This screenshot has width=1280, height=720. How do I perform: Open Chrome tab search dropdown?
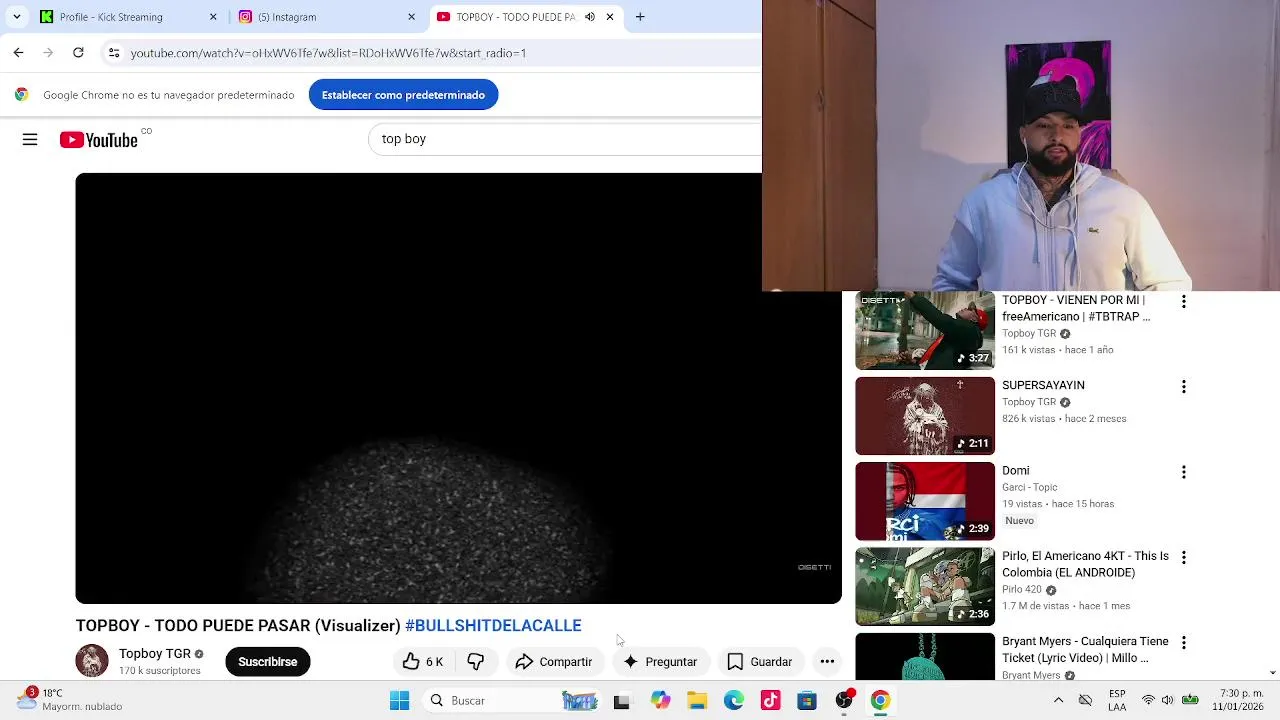(x=16, y=17)
